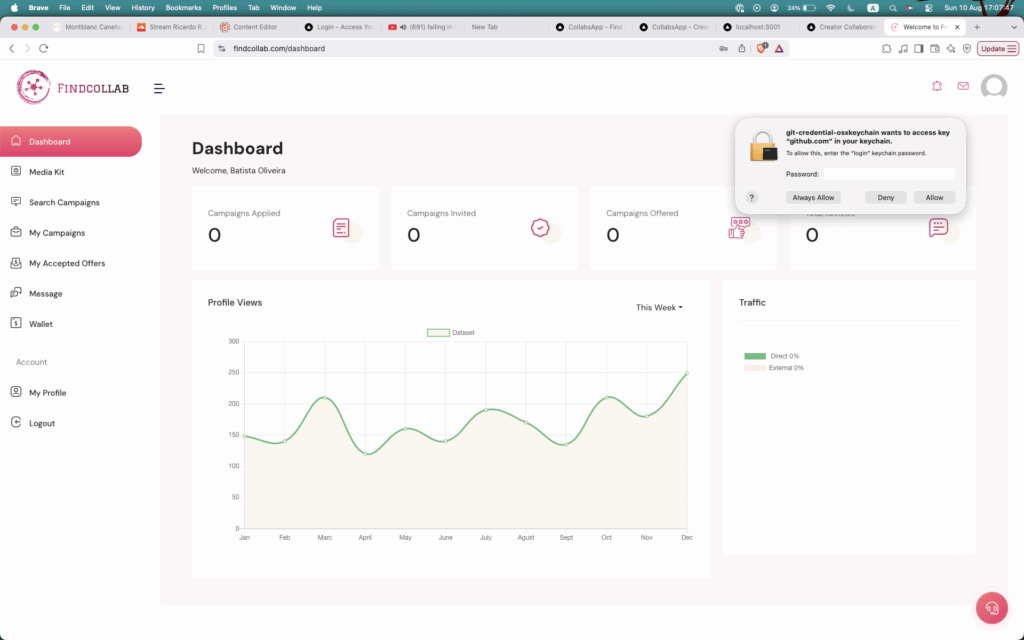Click the red support chat icon
The image size is (1024, 640).
click(x=991, y=607)
